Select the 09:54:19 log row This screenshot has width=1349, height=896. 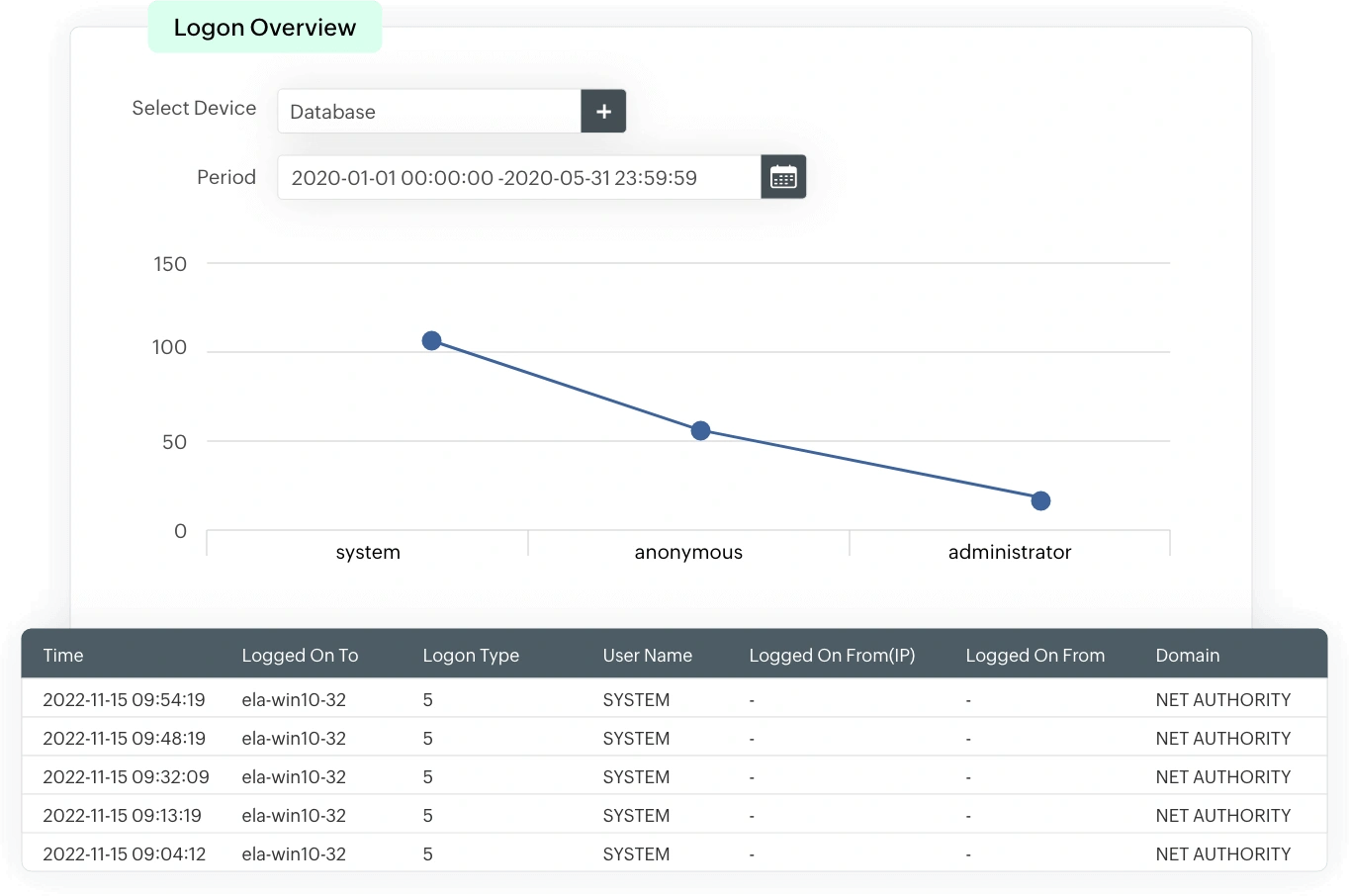[674, 699]
